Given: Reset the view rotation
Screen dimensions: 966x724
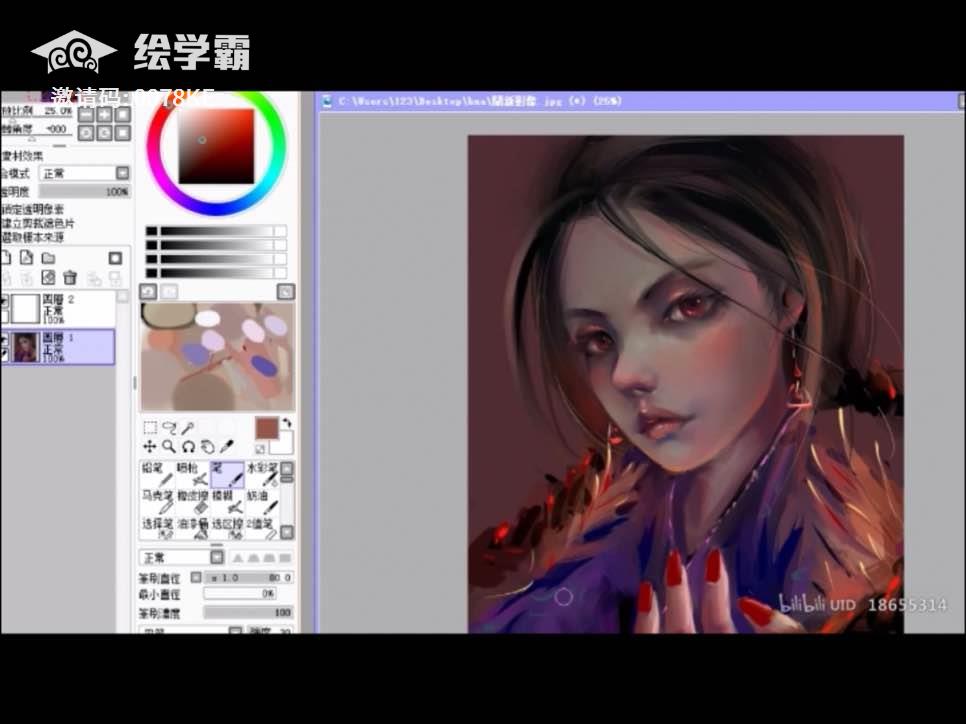Looking at the screenshot, I should pos(123,132).
